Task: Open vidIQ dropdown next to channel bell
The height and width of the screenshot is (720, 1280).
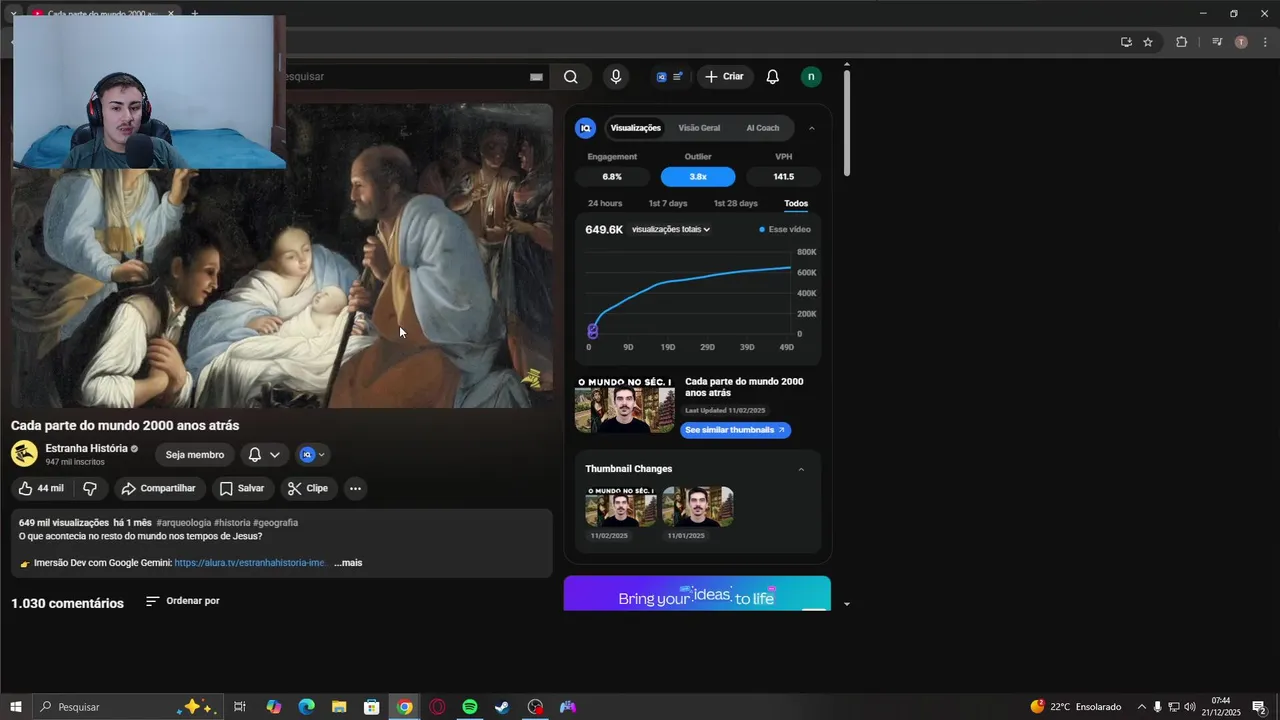Action: coord(313,455)
